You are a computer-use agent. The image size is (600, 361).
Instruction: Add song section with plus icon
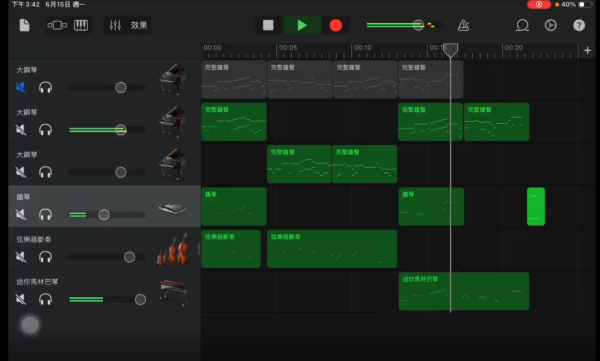tap(588, 51)
